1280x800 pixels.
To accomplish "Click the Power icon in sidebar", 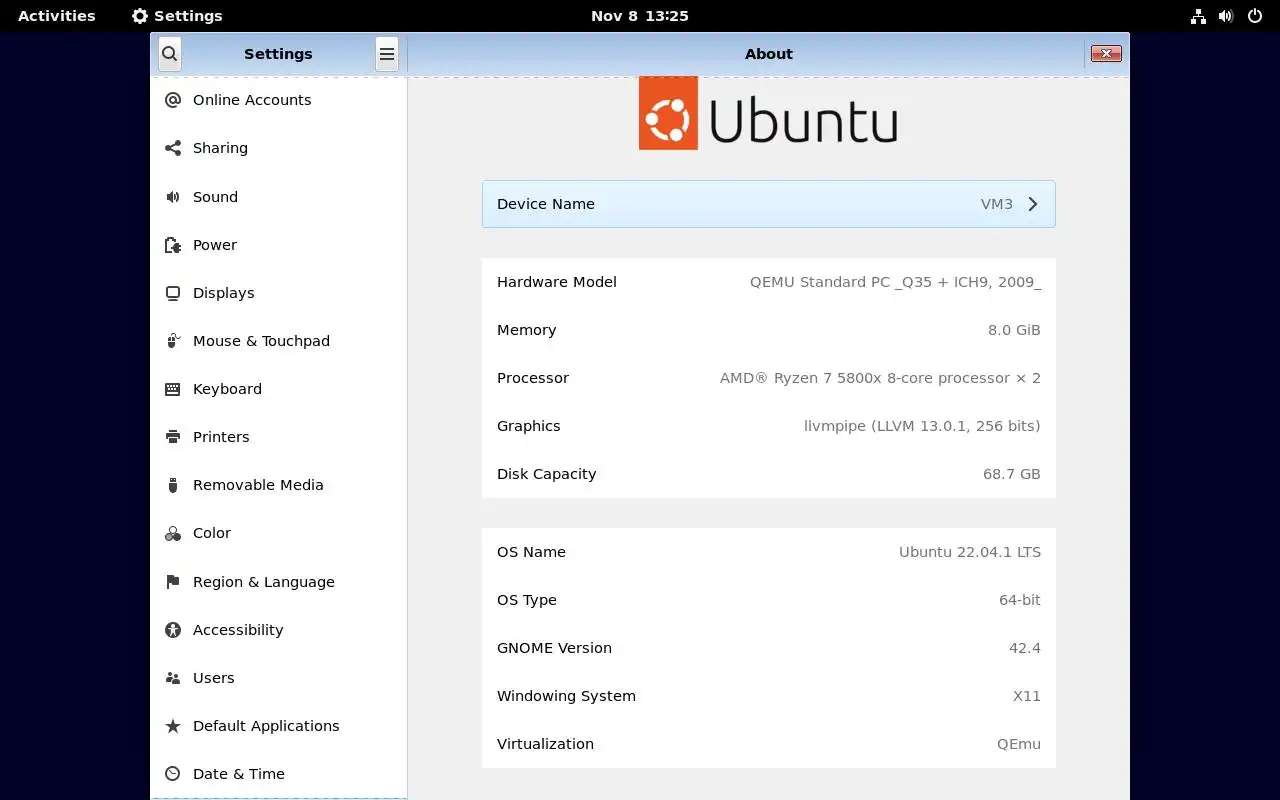I will [173, 245].
